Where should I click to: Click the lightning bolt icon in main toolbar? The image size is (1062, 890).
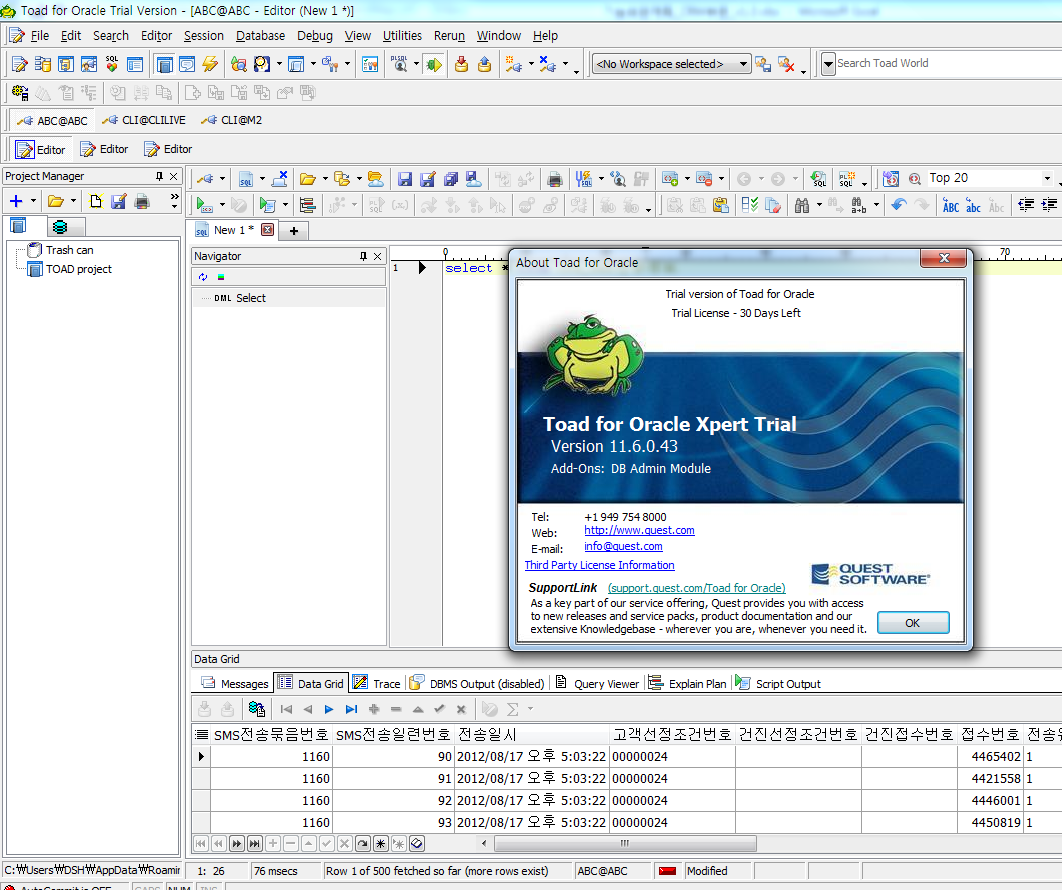210,64
